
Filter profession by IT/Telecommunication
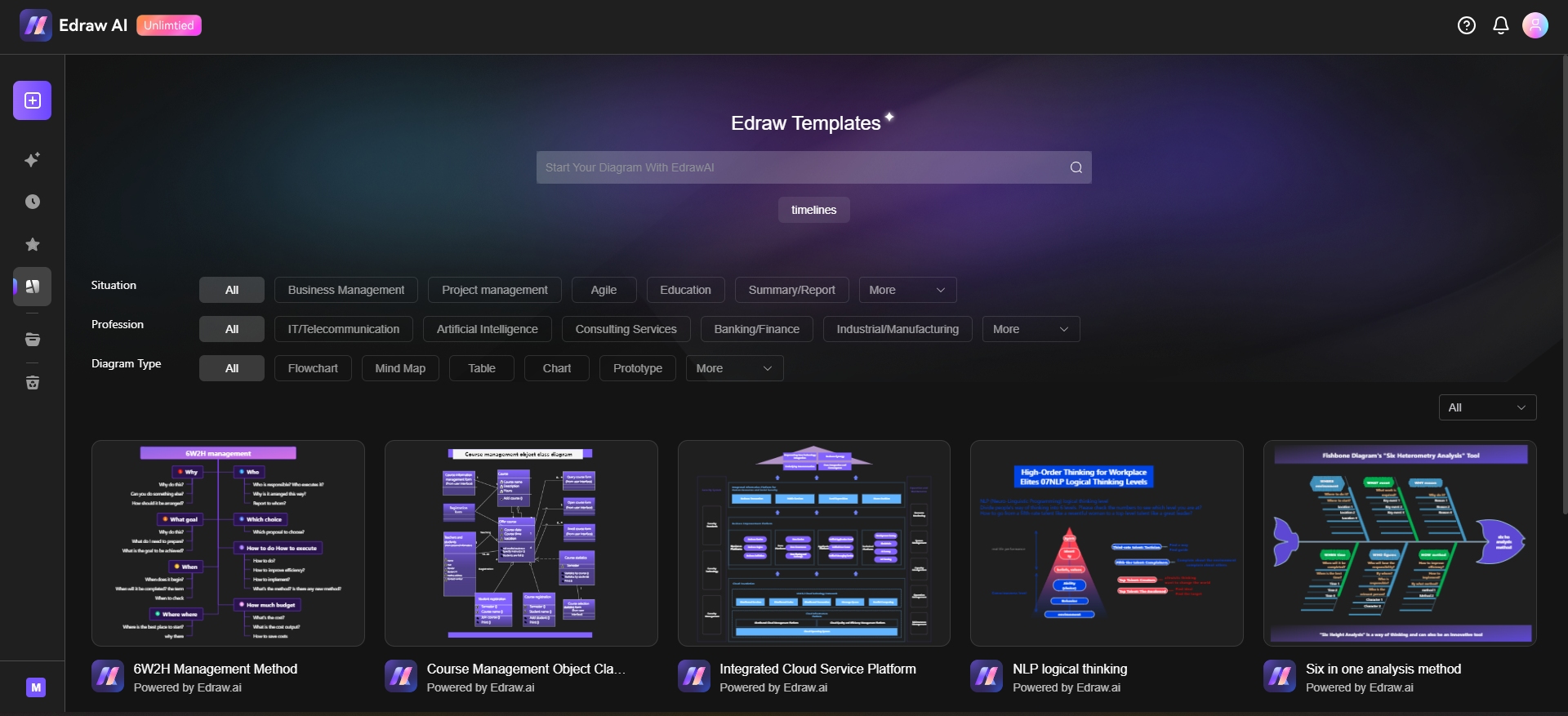click(344, 329)
